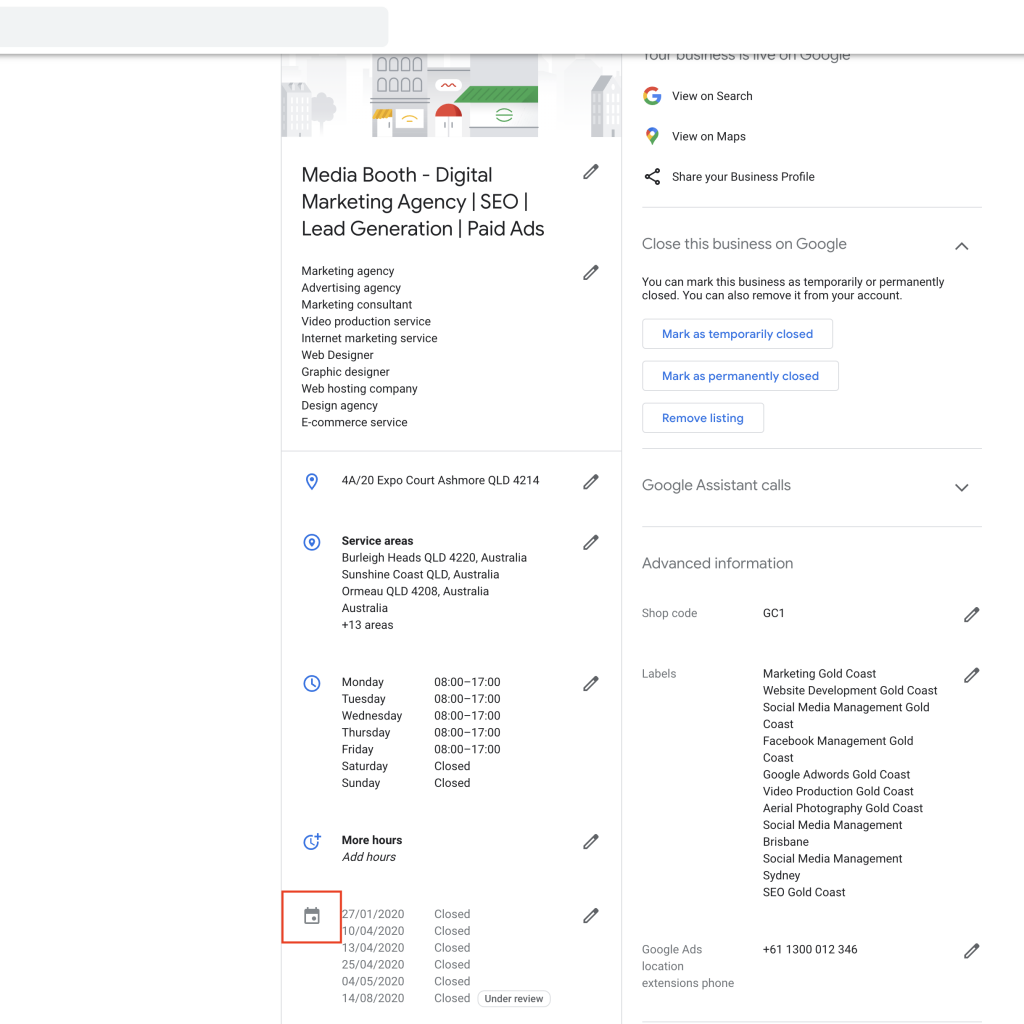Viewport: 1024px width, 1024px height.
Task: Click the special hours calendar icon
Action: tap(311, 915)
